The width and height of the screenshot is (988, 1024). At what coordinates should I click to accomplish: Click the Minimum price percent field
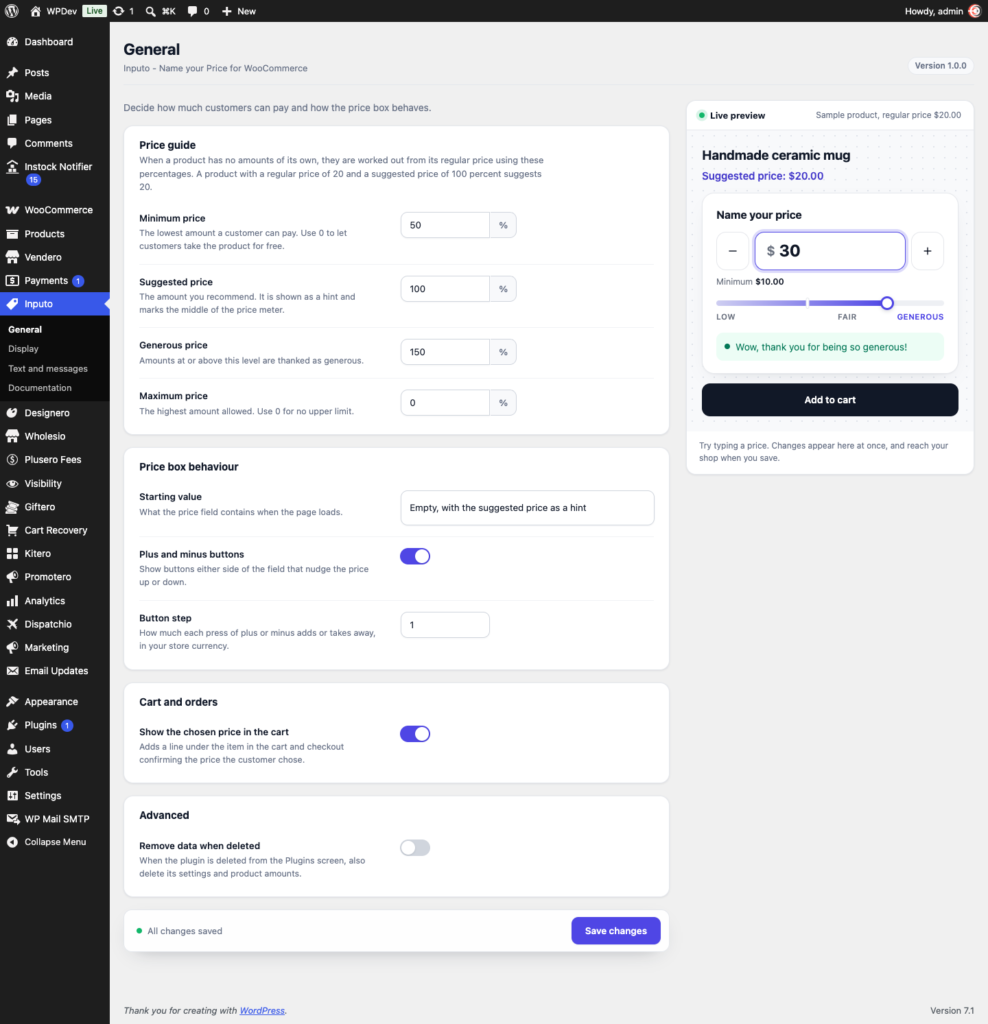click(x=445, y=225)
